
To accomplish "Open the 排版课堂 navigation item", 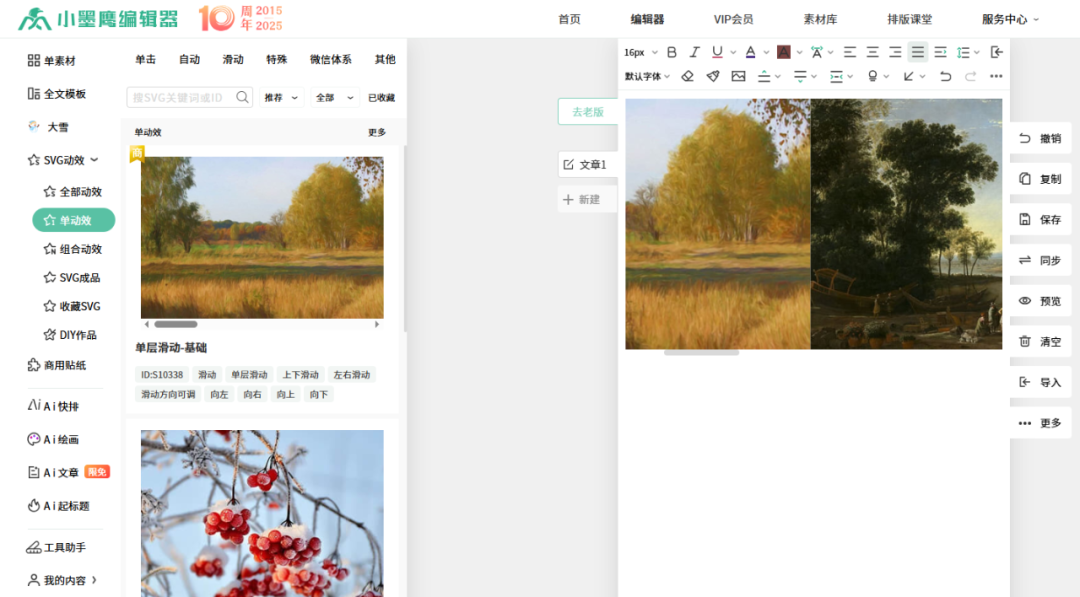I will click(x=909, y=19).
